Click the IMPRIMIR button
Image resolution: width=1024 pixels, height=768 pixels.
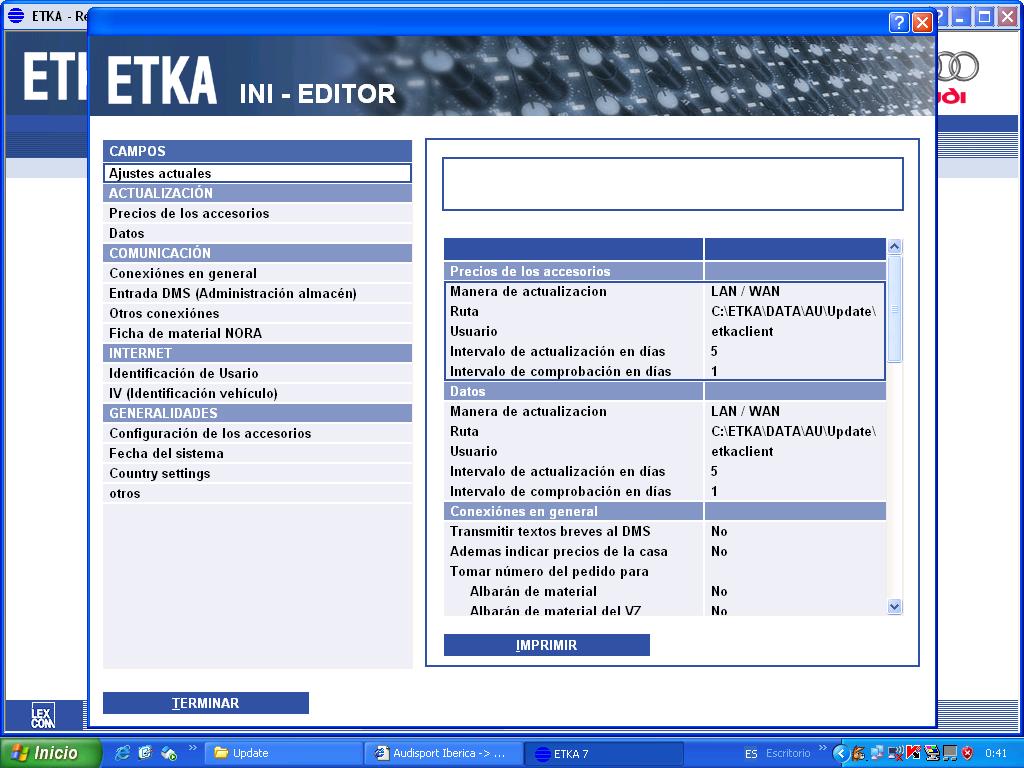547,645
